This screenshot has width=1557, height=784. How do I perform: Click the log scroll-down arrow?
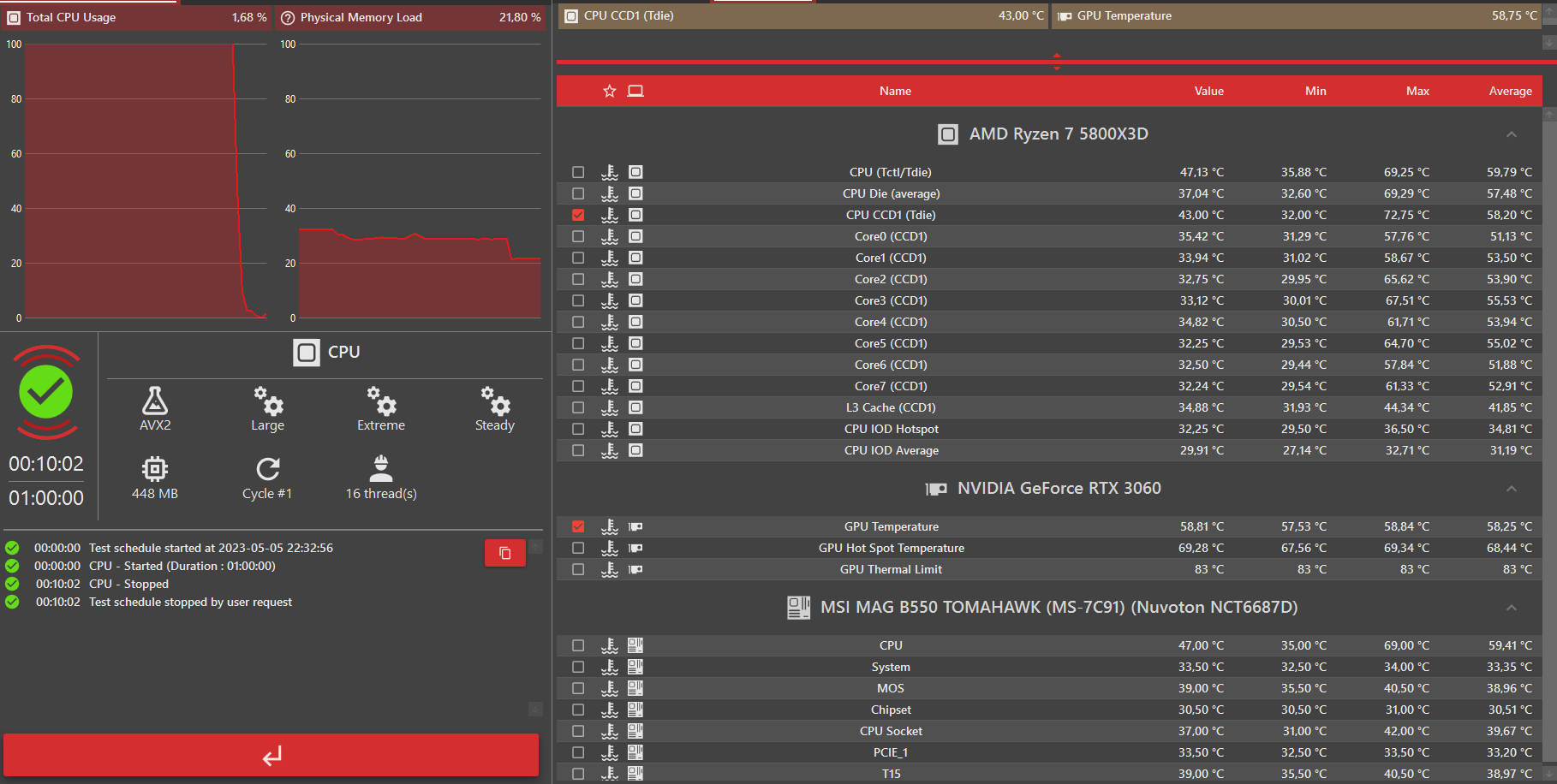[535, 709]
